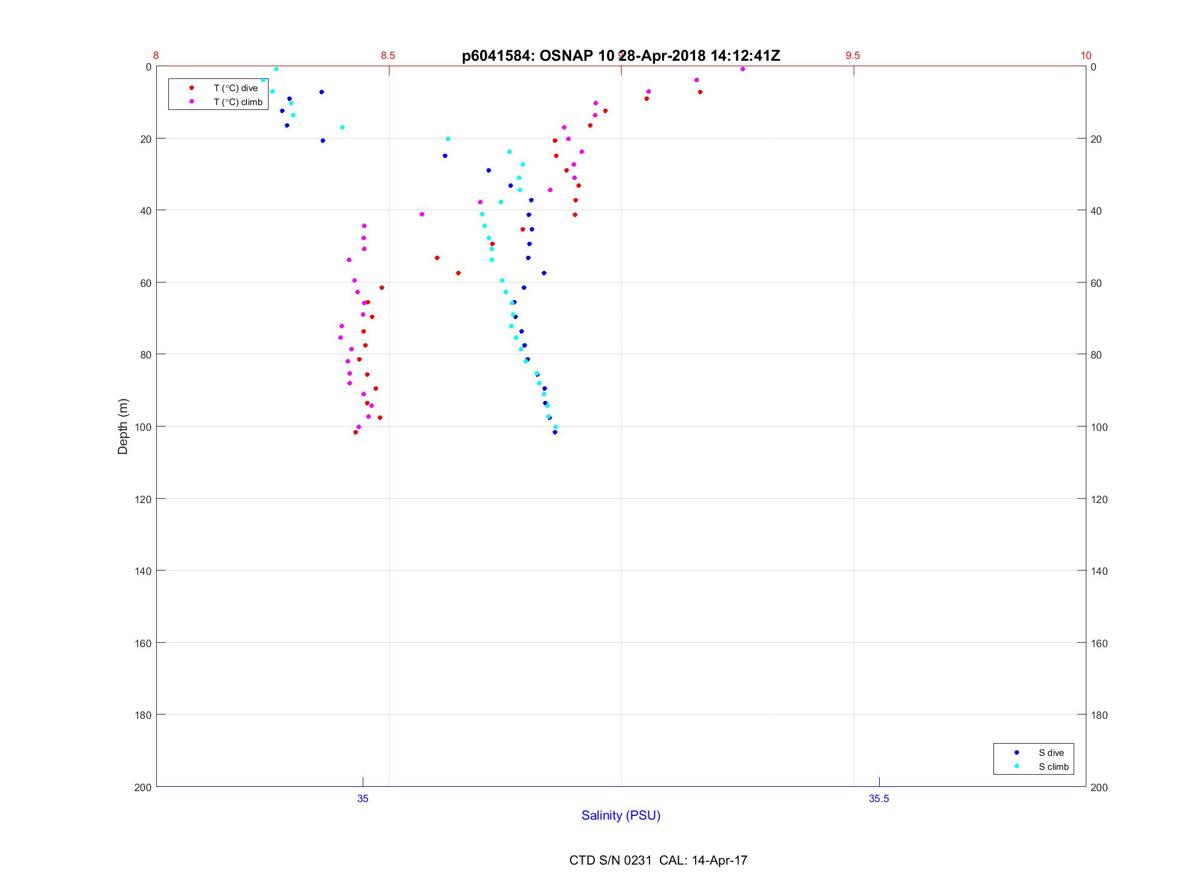Select the CTD S/N 0231 calibration footer

click(658, 859)
